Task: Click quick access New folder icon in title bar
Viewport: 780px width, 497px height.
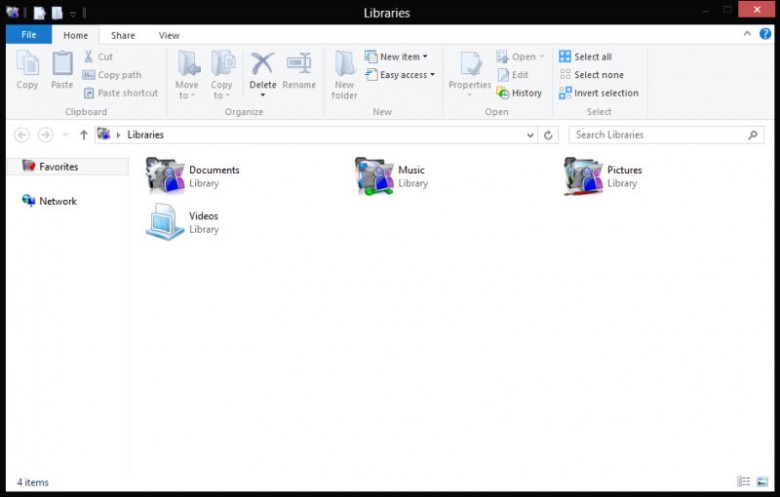Action: click(57, 12)
